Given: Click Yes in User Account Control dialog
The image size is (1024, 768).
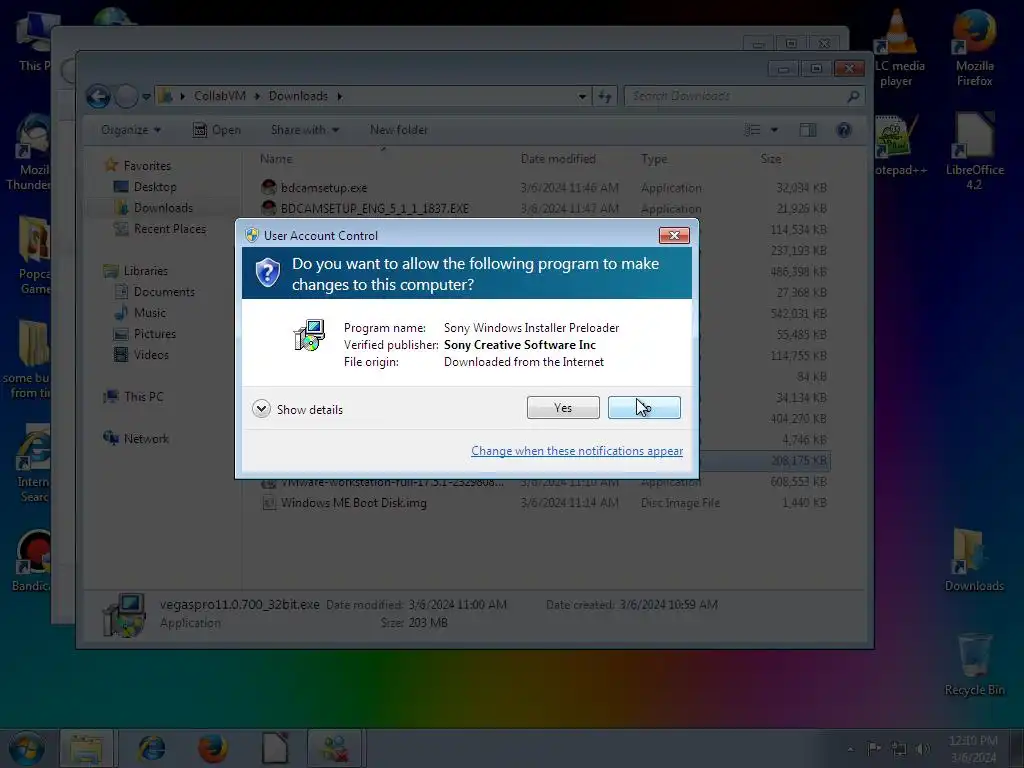Looking at the screenshot, I should point(563,408).
